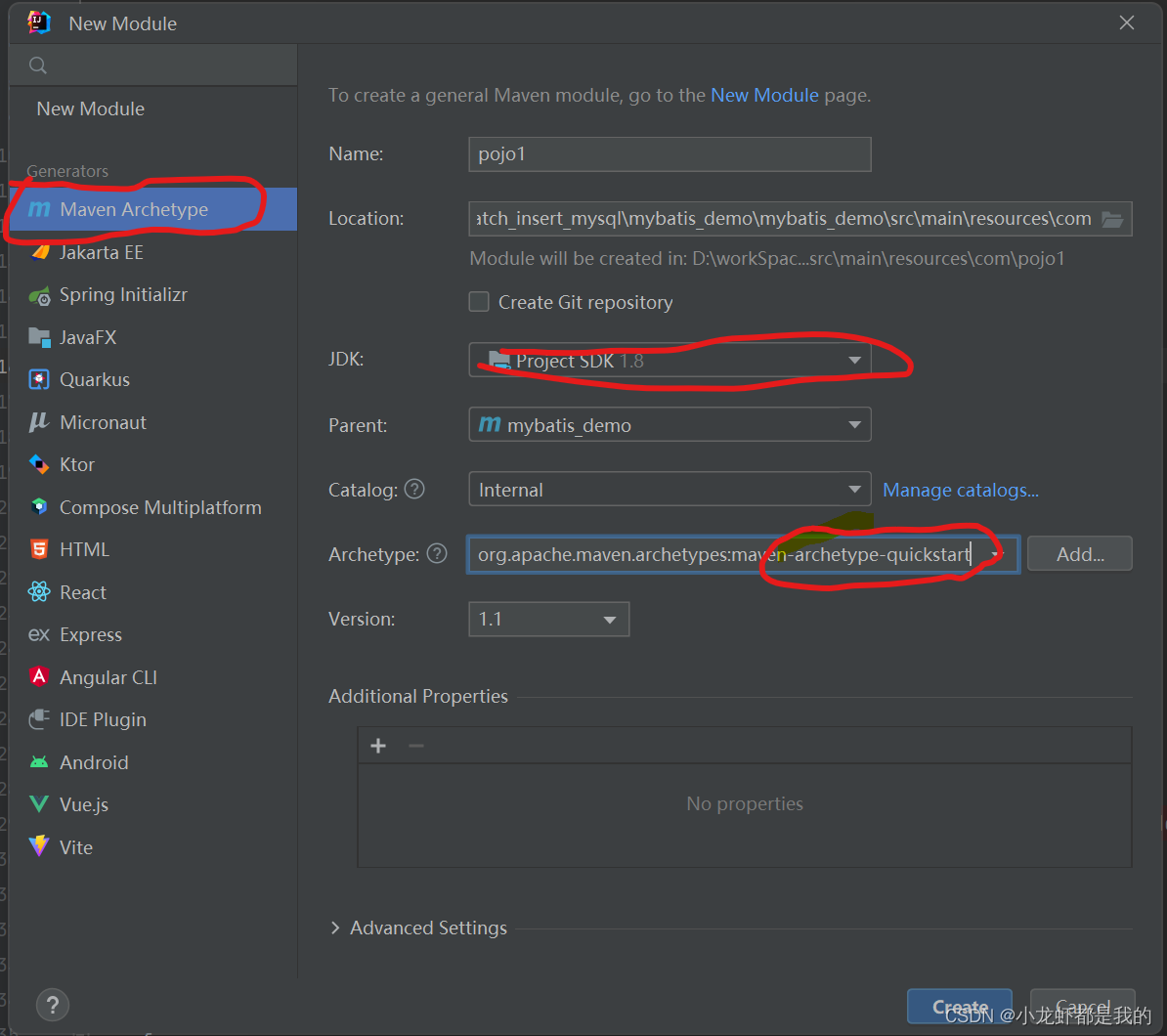Choose the Micronaut mu icon

coord(39,422)
